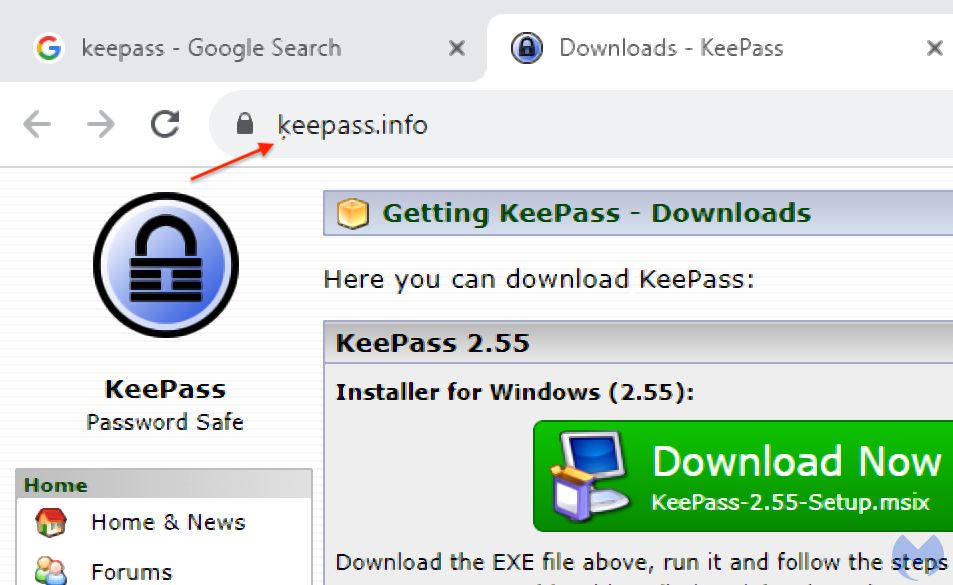The height and width of the screenshot is (585, 953).
Task: Click the padlock site info icon
Action: coord(245,123)
